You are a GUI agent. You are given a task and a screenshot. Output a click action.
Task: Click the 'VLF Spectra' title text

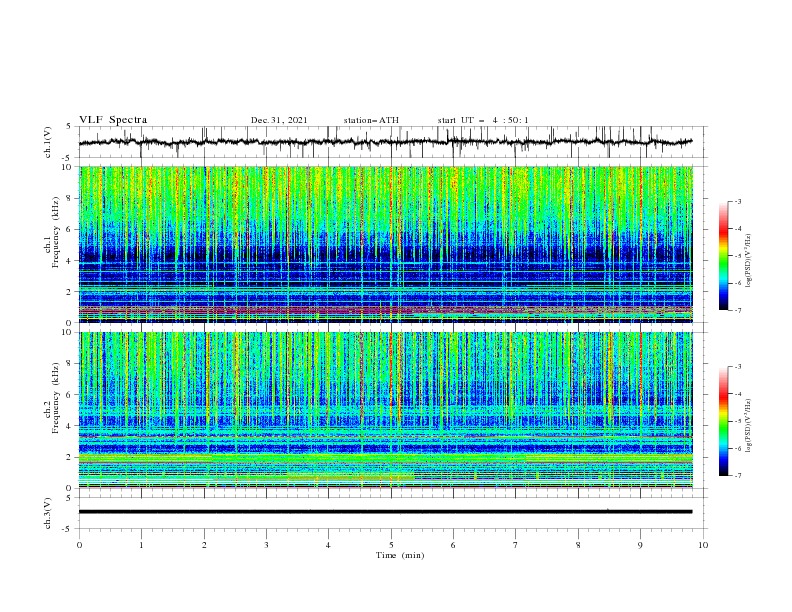(113, 120)
